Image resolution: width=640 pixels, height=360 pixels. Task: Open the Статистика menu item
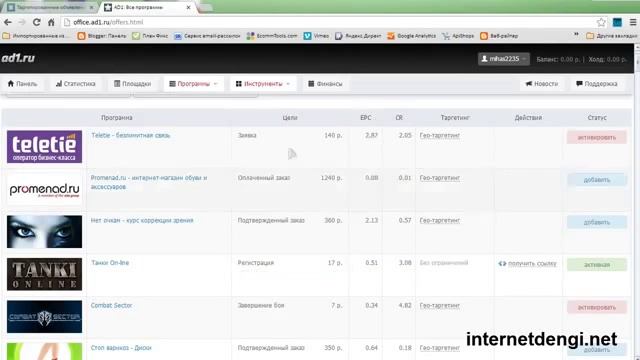pos(76,84)
